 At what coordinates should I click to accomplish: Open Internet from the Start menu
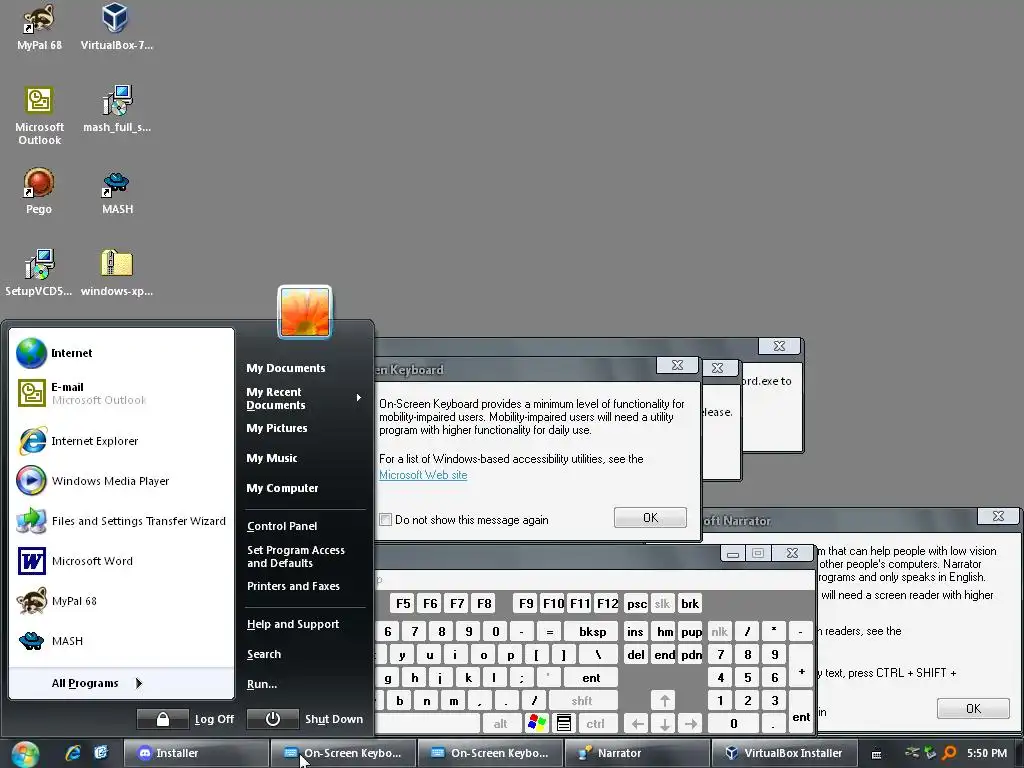pos(121,353)
